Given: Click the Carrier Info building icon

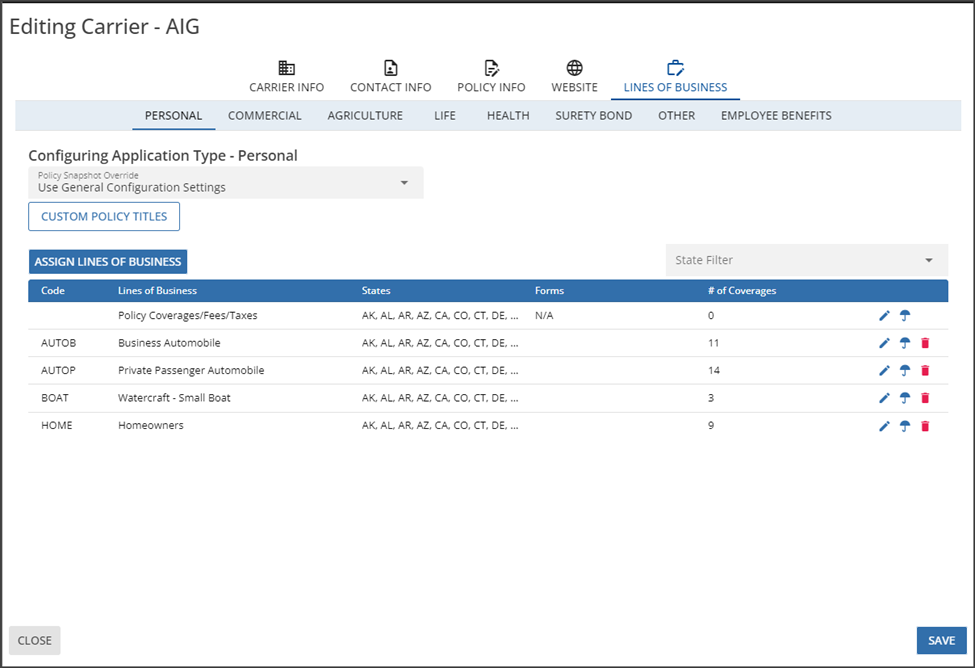Looking at the screenshot, I should click(287, 68).
